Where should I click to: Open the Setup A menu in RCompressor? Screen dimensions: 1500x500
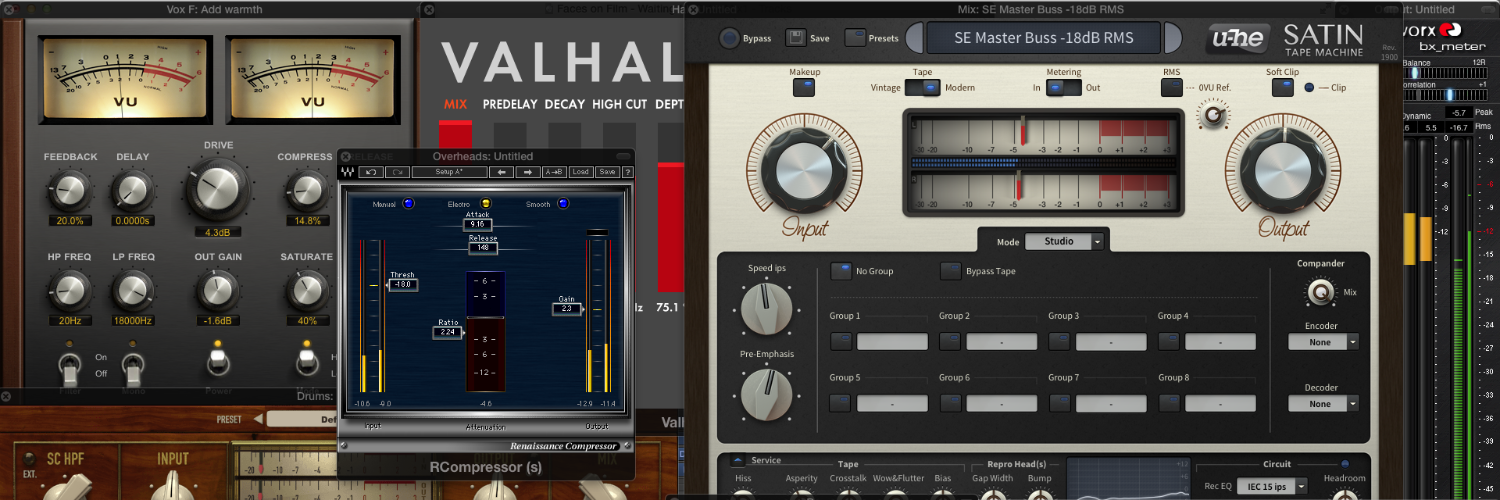[448, 172]
